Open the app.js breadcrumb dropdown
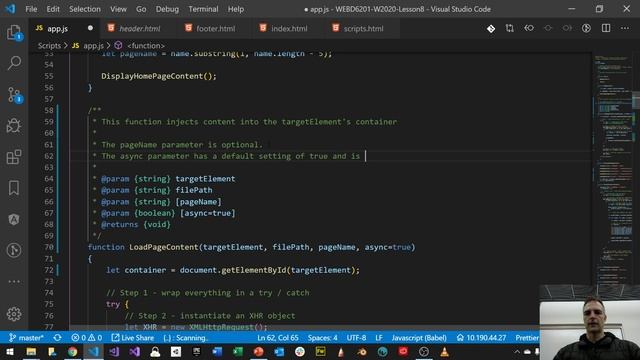The height and width of the screenshot is (360, 640). [x=88, y=46]
